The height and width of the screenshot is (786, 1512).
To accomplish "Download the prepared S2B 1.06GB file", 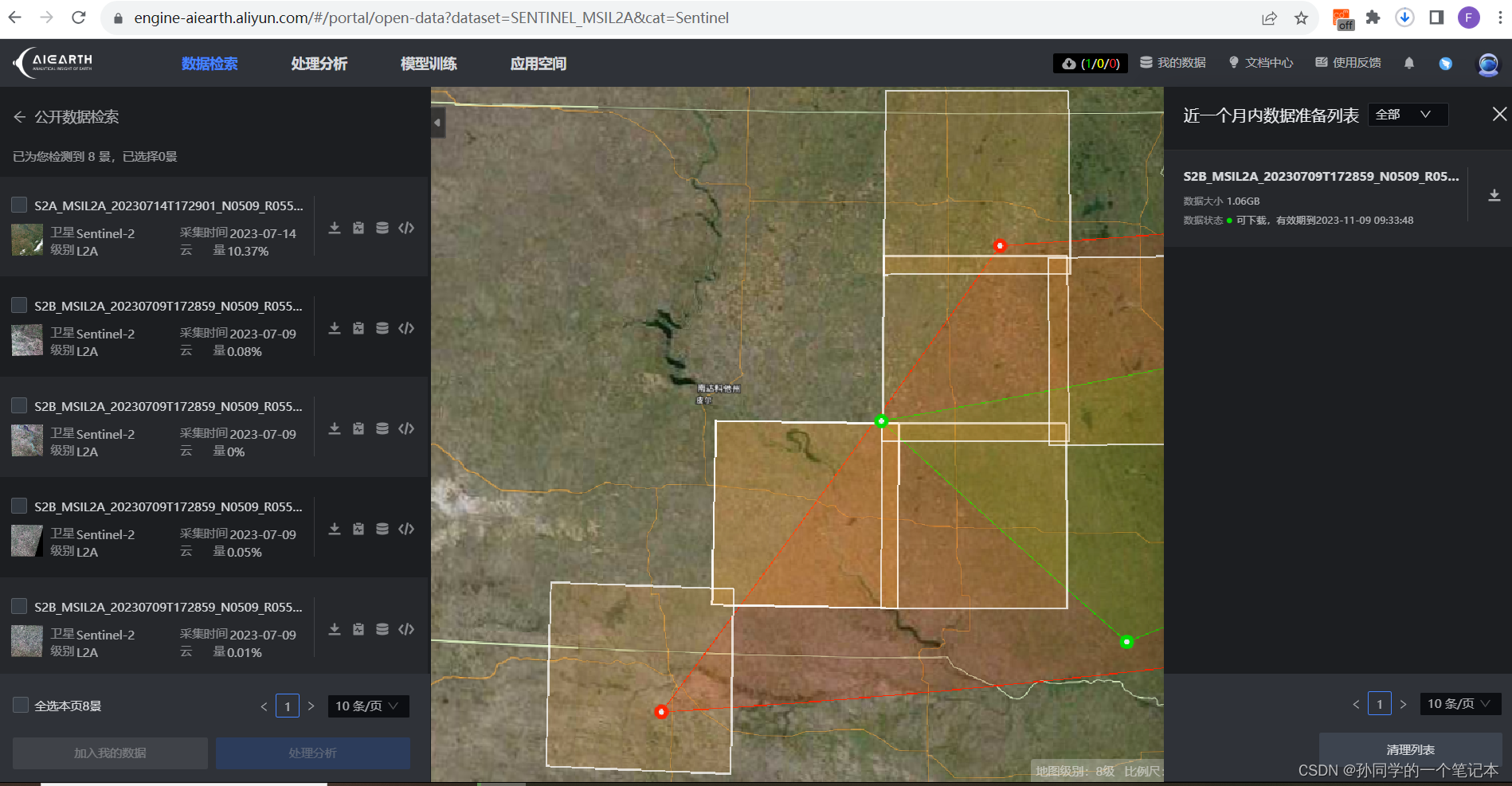I will pyautogui.click(x=1494, y=195).
